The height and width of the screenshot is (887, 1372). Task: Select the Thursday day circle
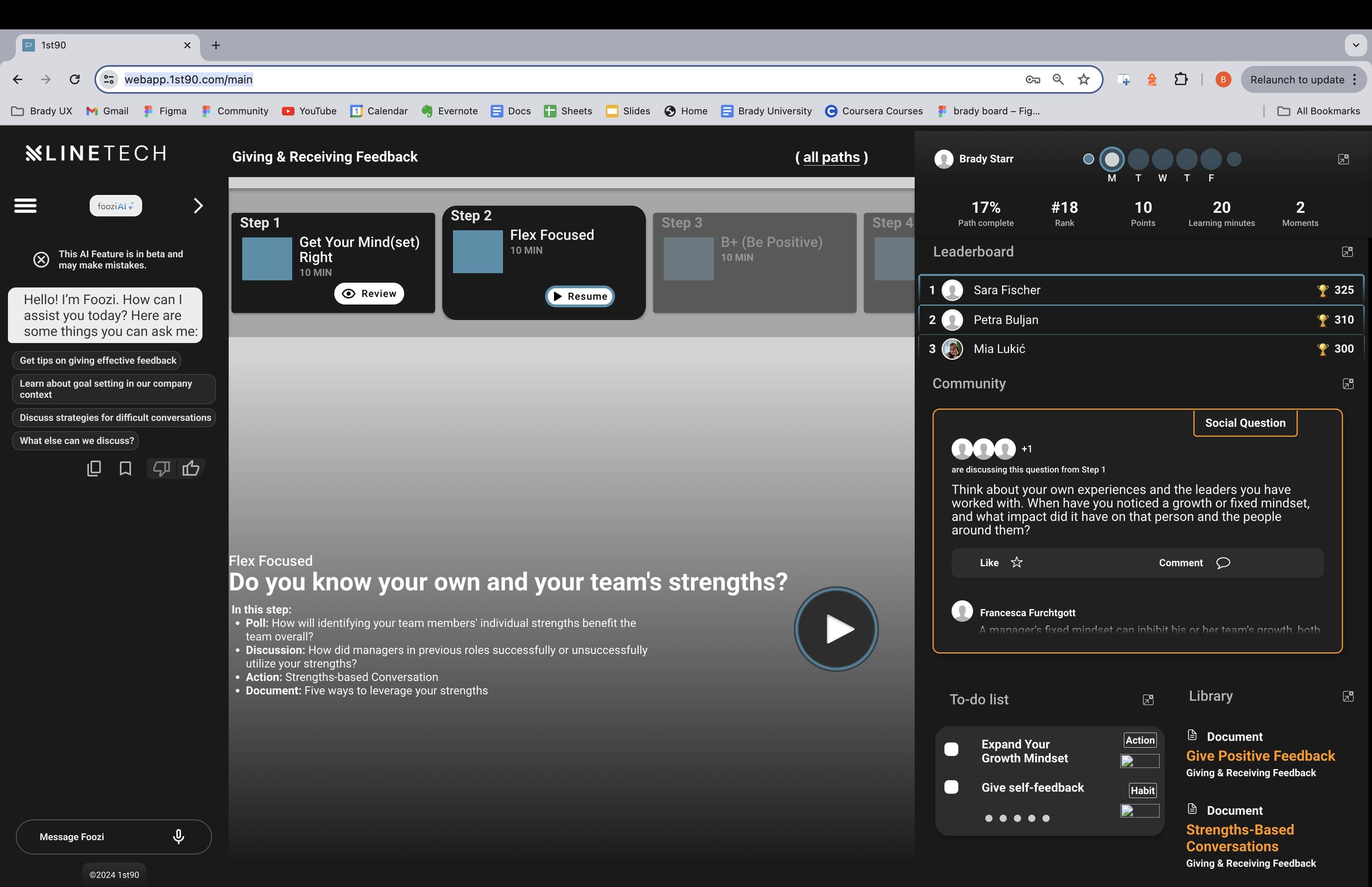1187,160
